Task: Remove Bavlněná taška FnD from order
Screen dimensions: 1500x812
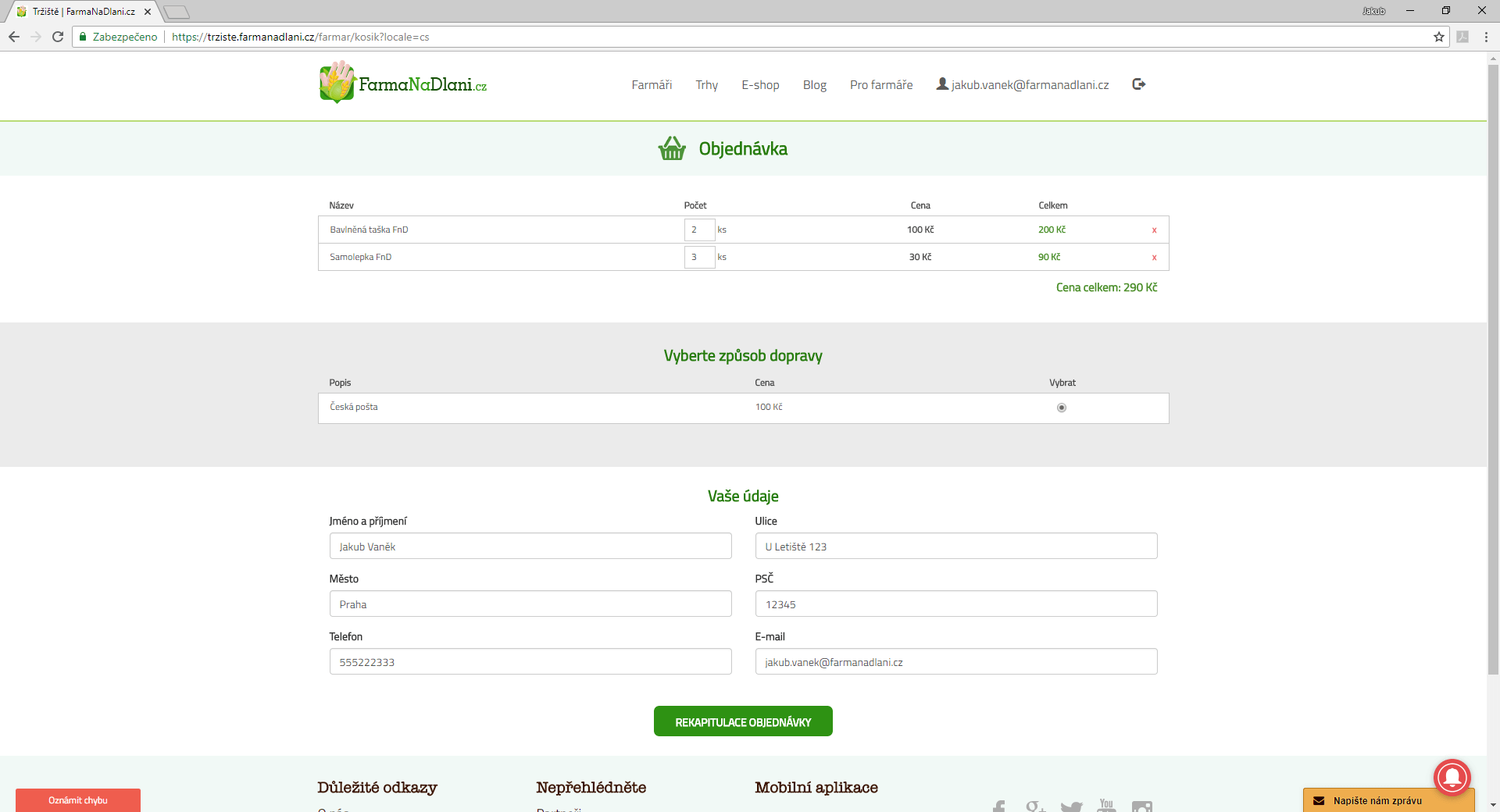Action: click(x=1154, y=230)
